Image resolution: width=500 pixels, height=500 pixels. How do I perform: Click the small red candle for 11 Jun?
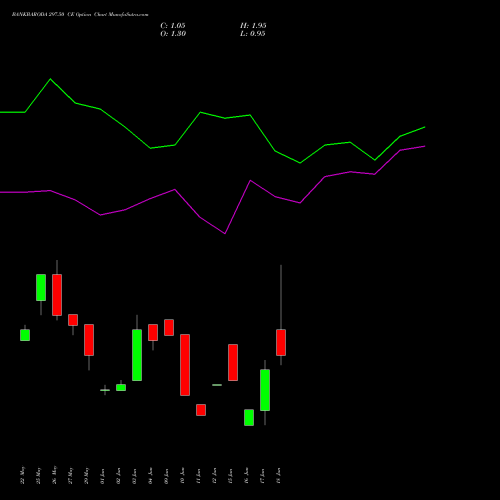pyautogui.click(x=201, y=410)
